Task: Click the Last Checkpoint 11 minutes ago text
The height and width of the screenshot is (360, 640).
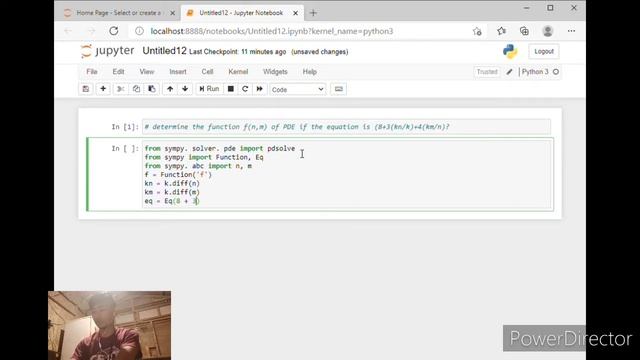Action: (x=238, y=52)
